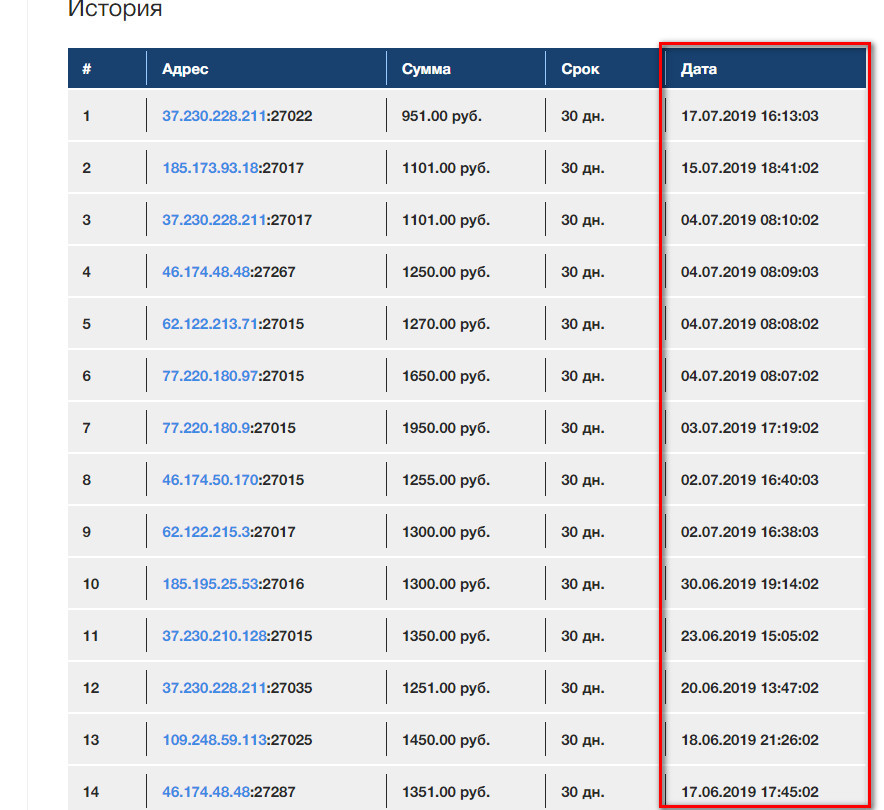Image resolution: width=884 pixels, height=810 pixels.
Task: Click the Сумма column header
Action: [426, 69]
